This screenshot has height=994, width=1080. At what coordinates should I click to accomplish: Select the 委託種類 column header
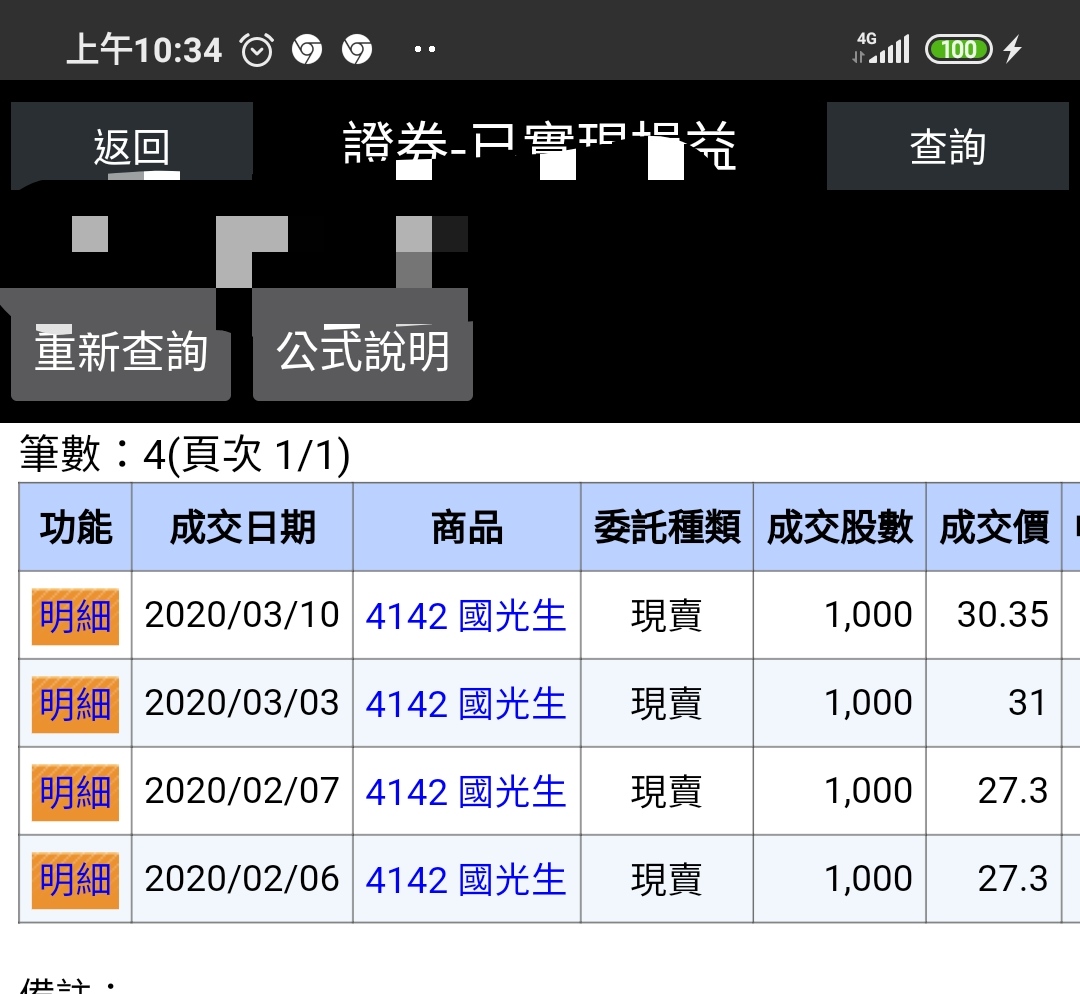(667, 527)
